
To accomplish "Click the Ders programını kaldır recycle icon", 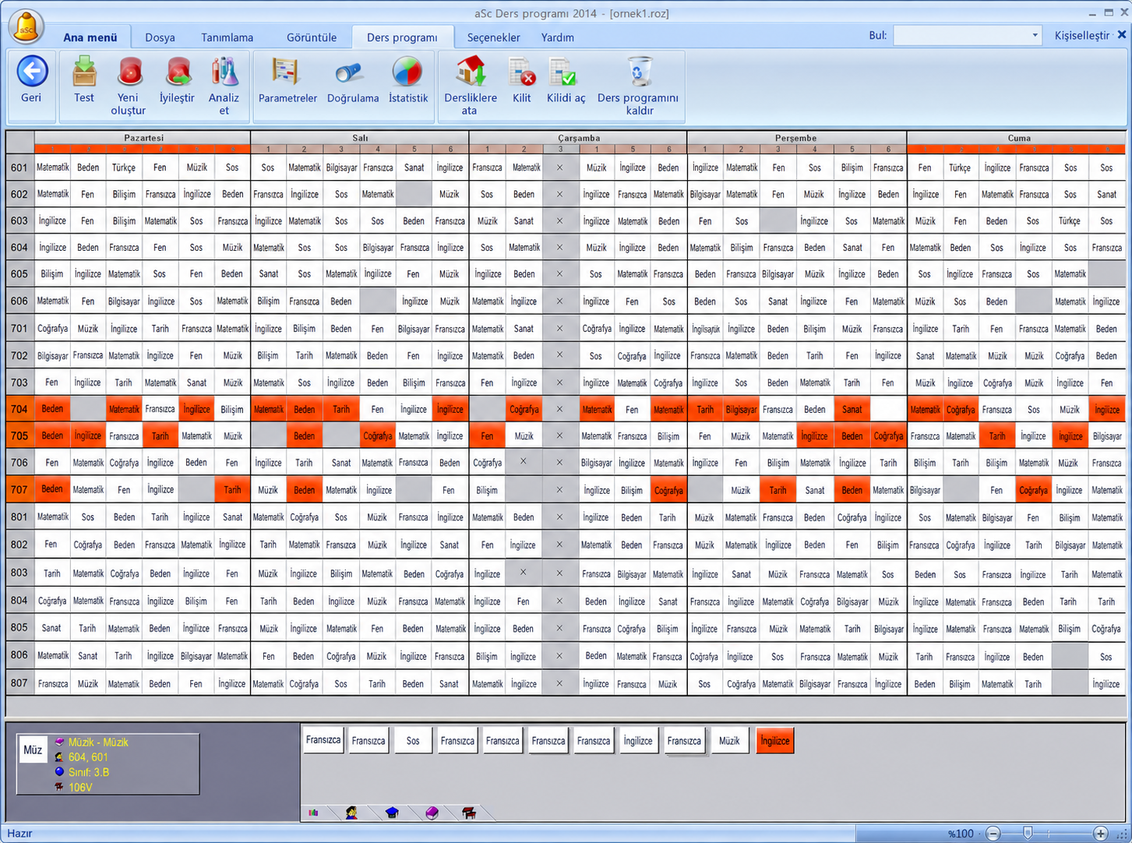I will tap(639, 72).
